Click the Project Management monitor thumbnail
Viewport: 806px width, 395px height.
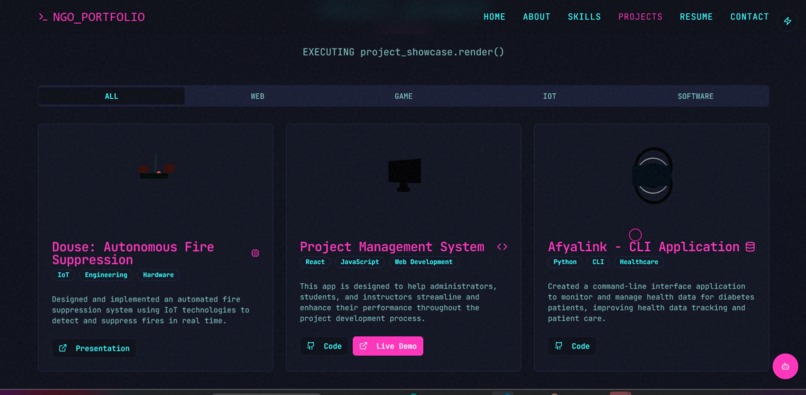coord(405,175)
